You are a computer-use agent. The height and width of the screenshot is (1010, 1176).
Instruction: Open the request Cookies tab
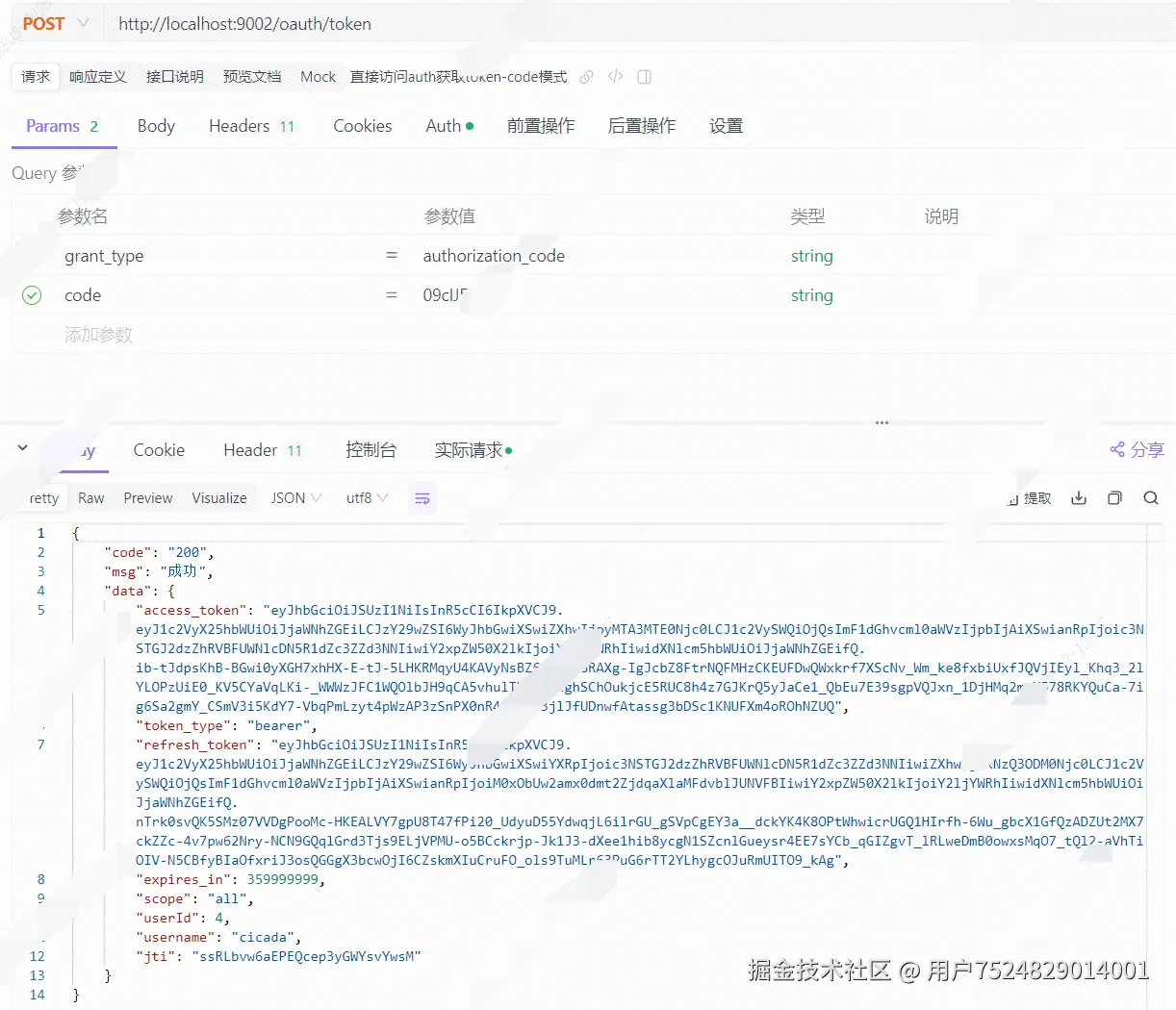(x=362, y=126)
